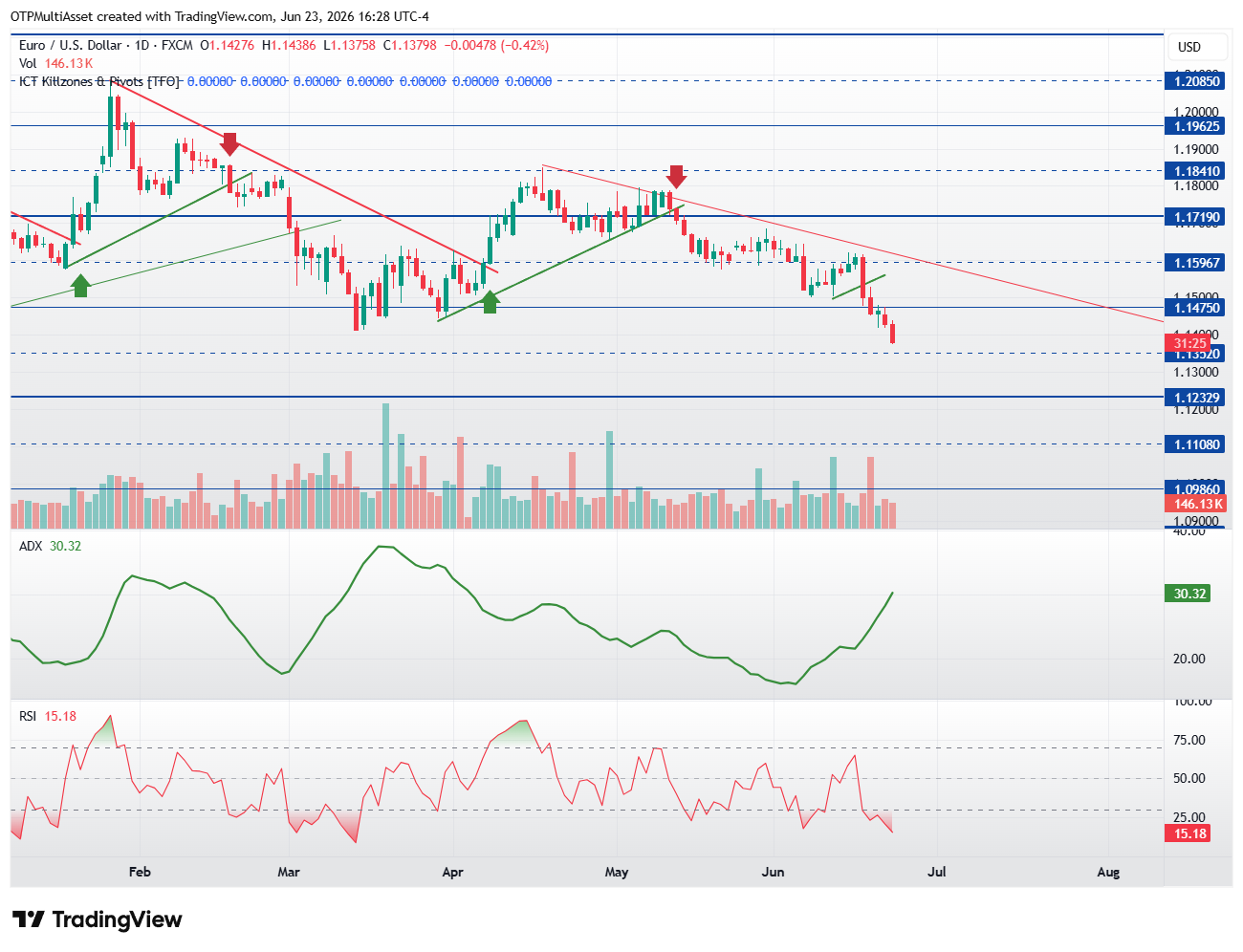Click the Vol 146.13K legend label

click(x=55, y=63)
